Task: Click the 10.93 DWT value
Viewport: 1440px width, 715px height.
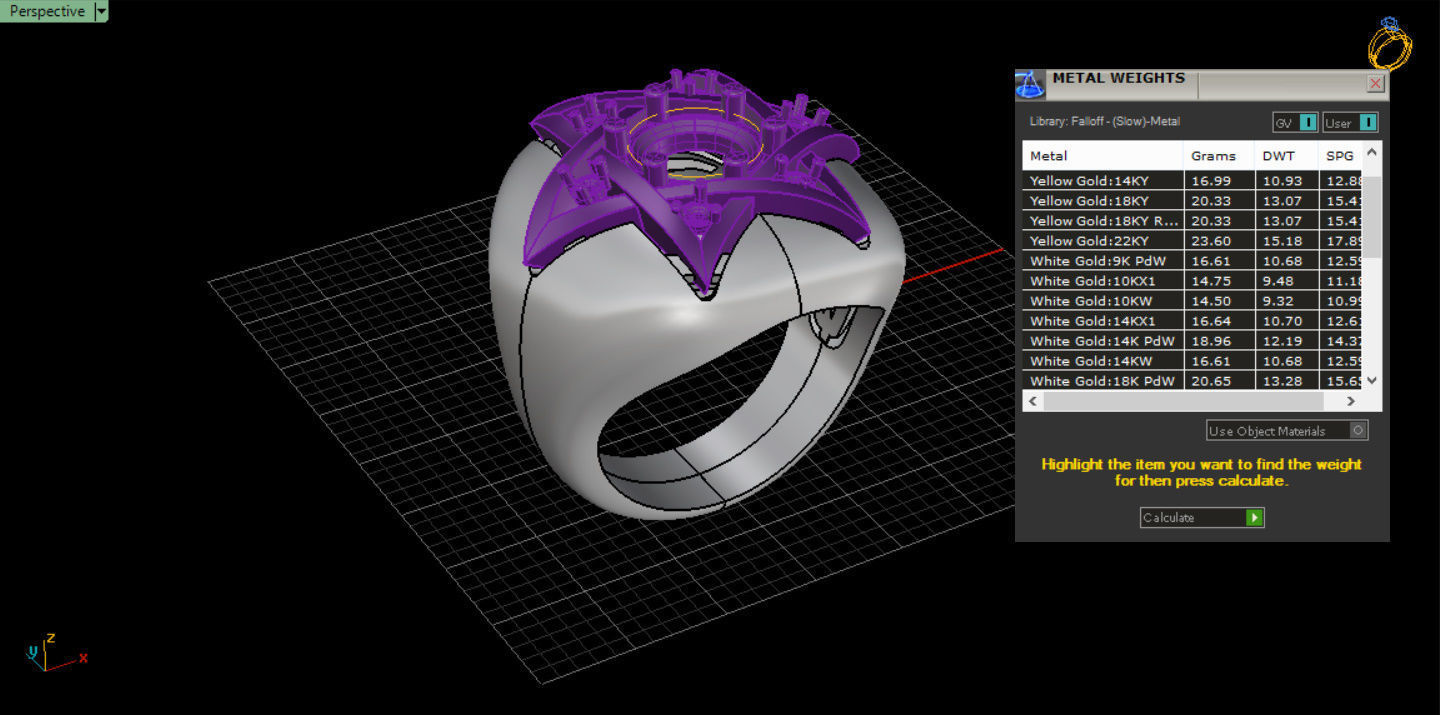Action: 1282,181
